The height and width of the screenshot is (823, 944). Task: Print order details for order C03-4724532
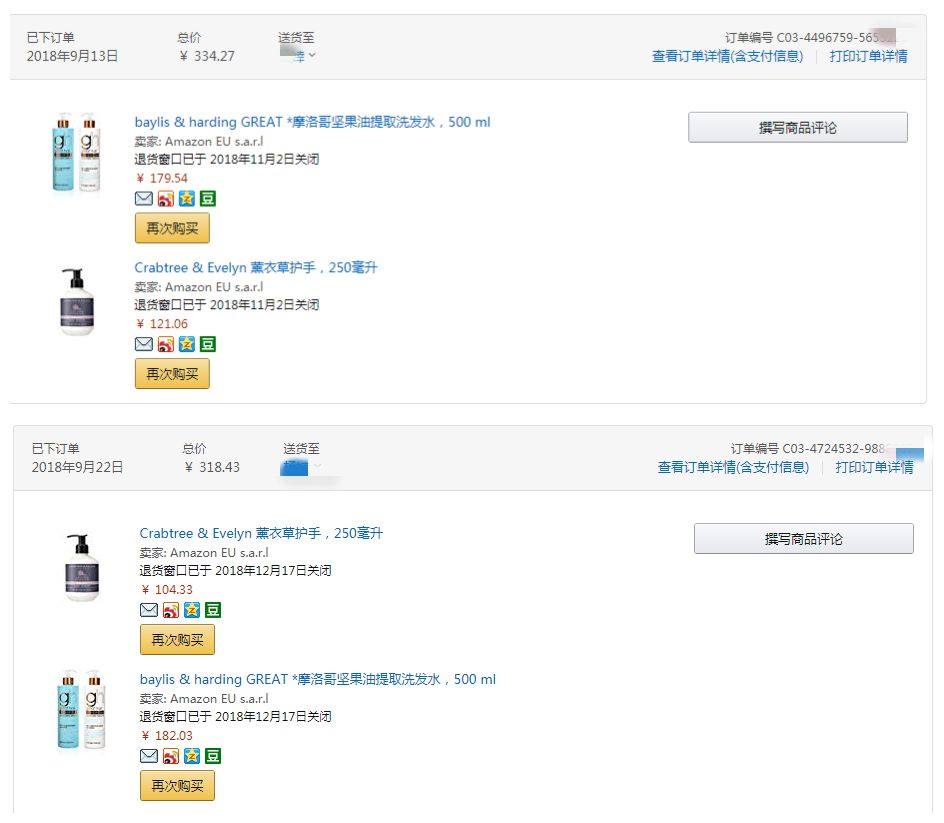click(x=874, y=467)
